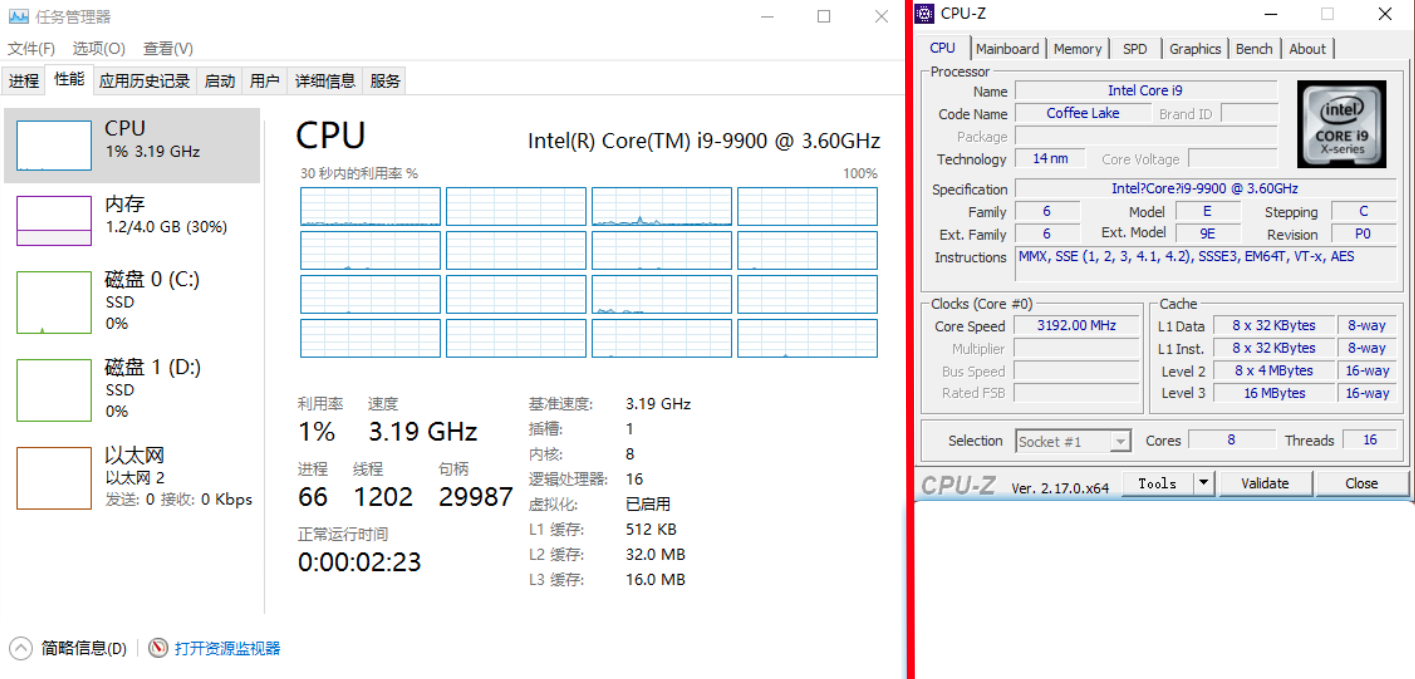The height and width of the screenshot is (679, 1415).
Task: Click the resource monitor icon
Action: pyautogui.click(x=158, y=648)
